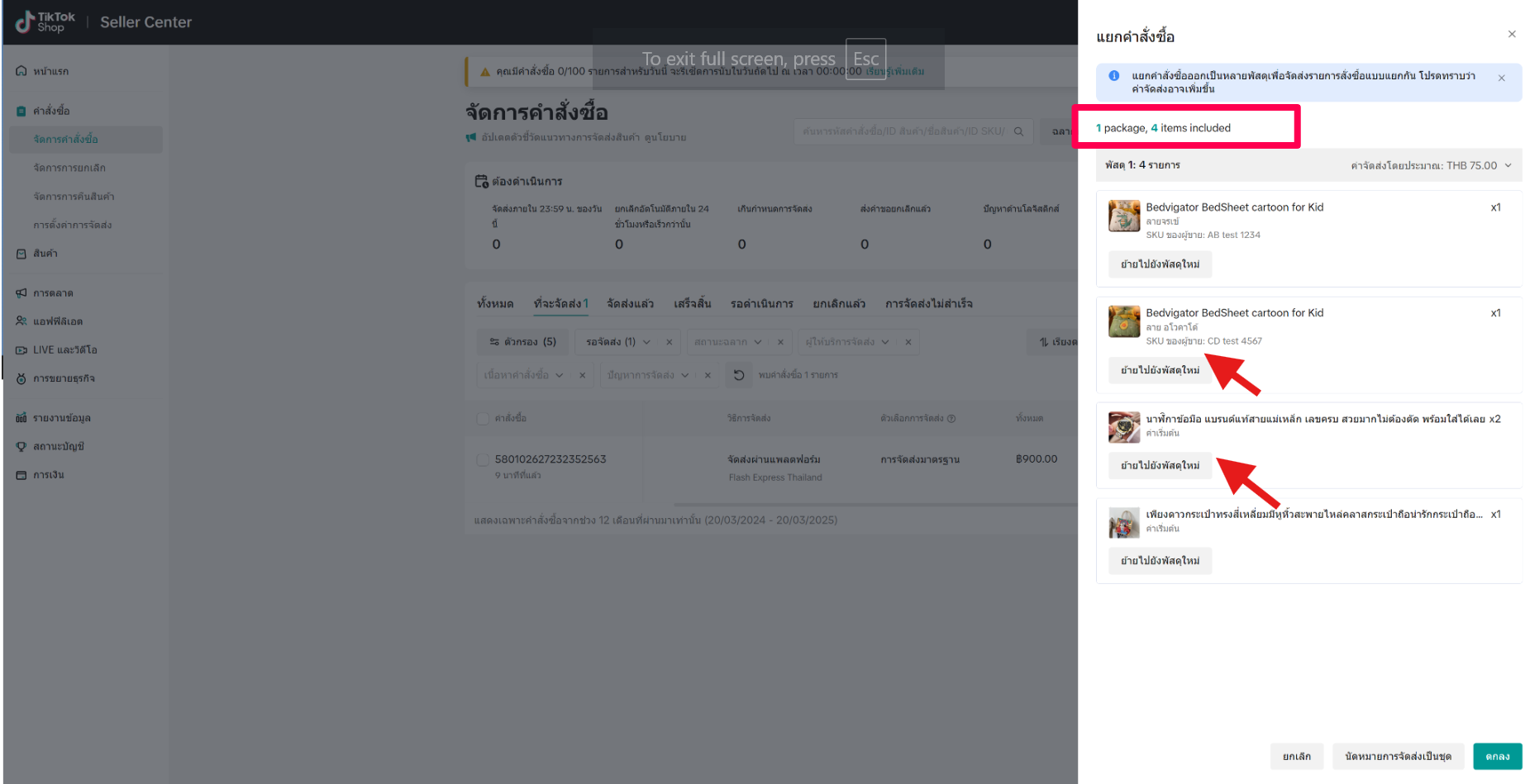Open จัดการการยกเลิก in the sidebar
1525x784 pixels.
69,168
